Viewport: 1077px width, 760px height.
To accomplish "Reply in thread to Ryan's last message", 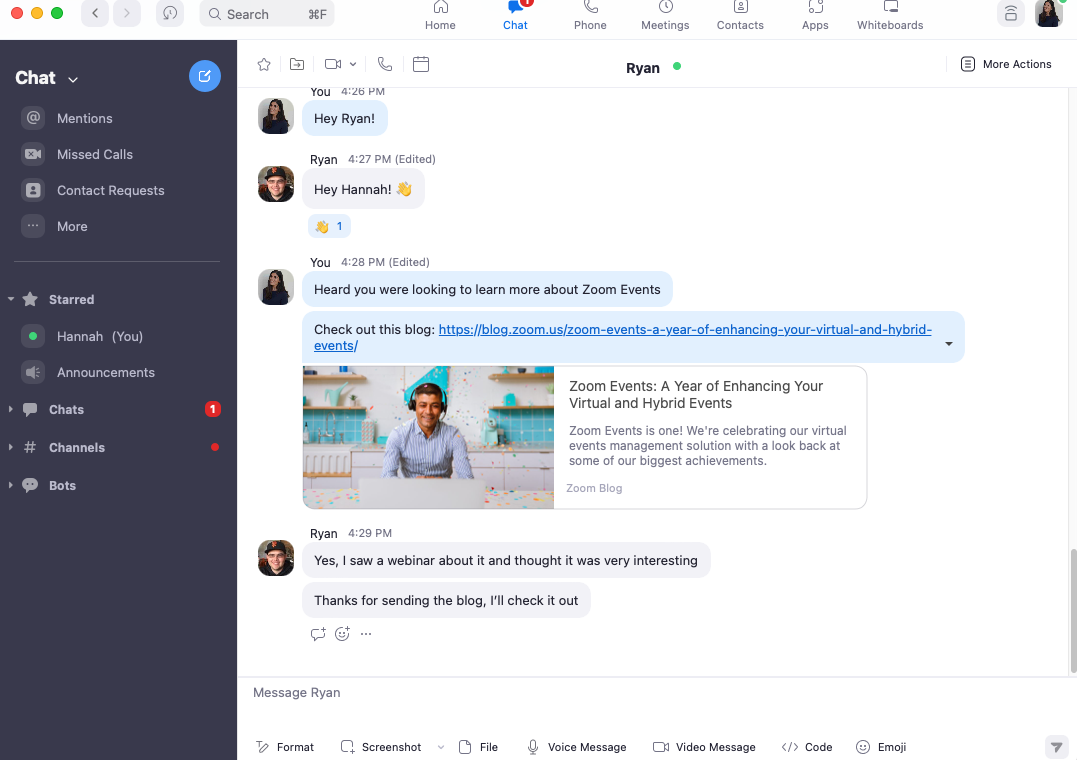I will pos(318,634).
